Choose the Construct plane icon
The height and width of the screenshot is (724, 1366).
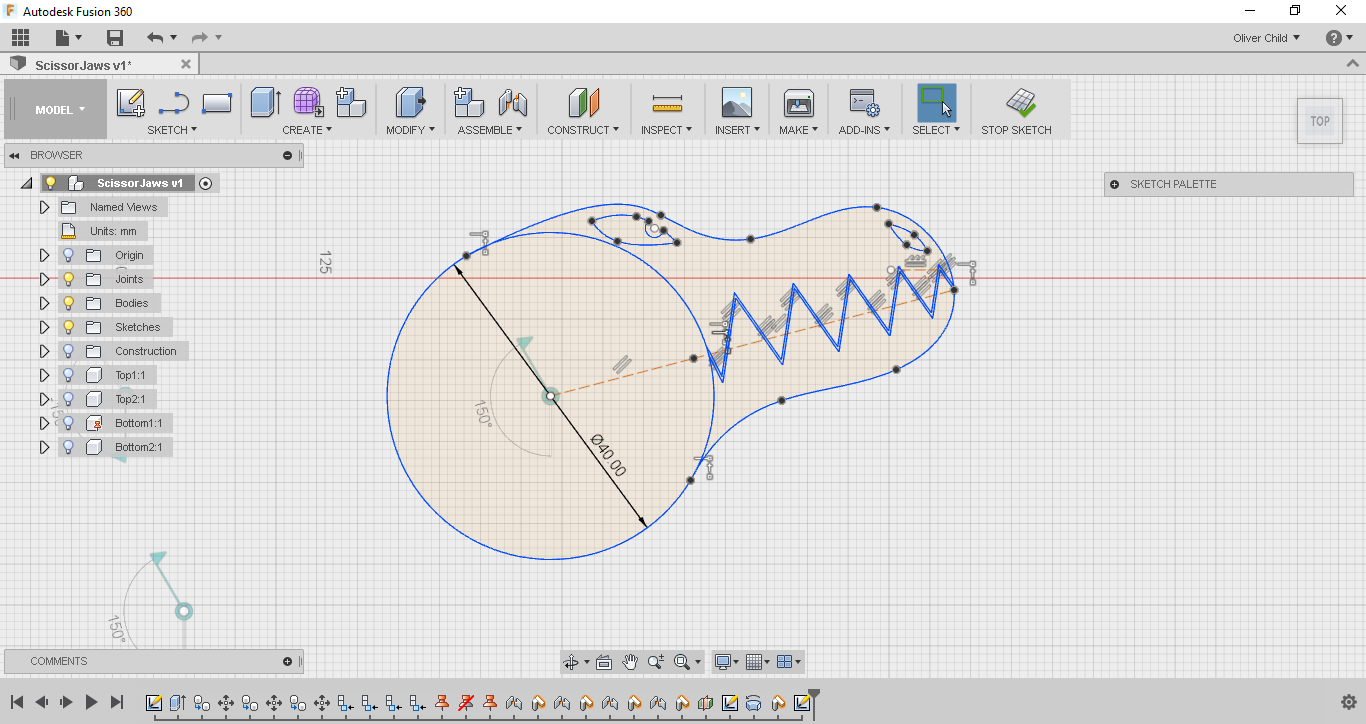point(583,102)
